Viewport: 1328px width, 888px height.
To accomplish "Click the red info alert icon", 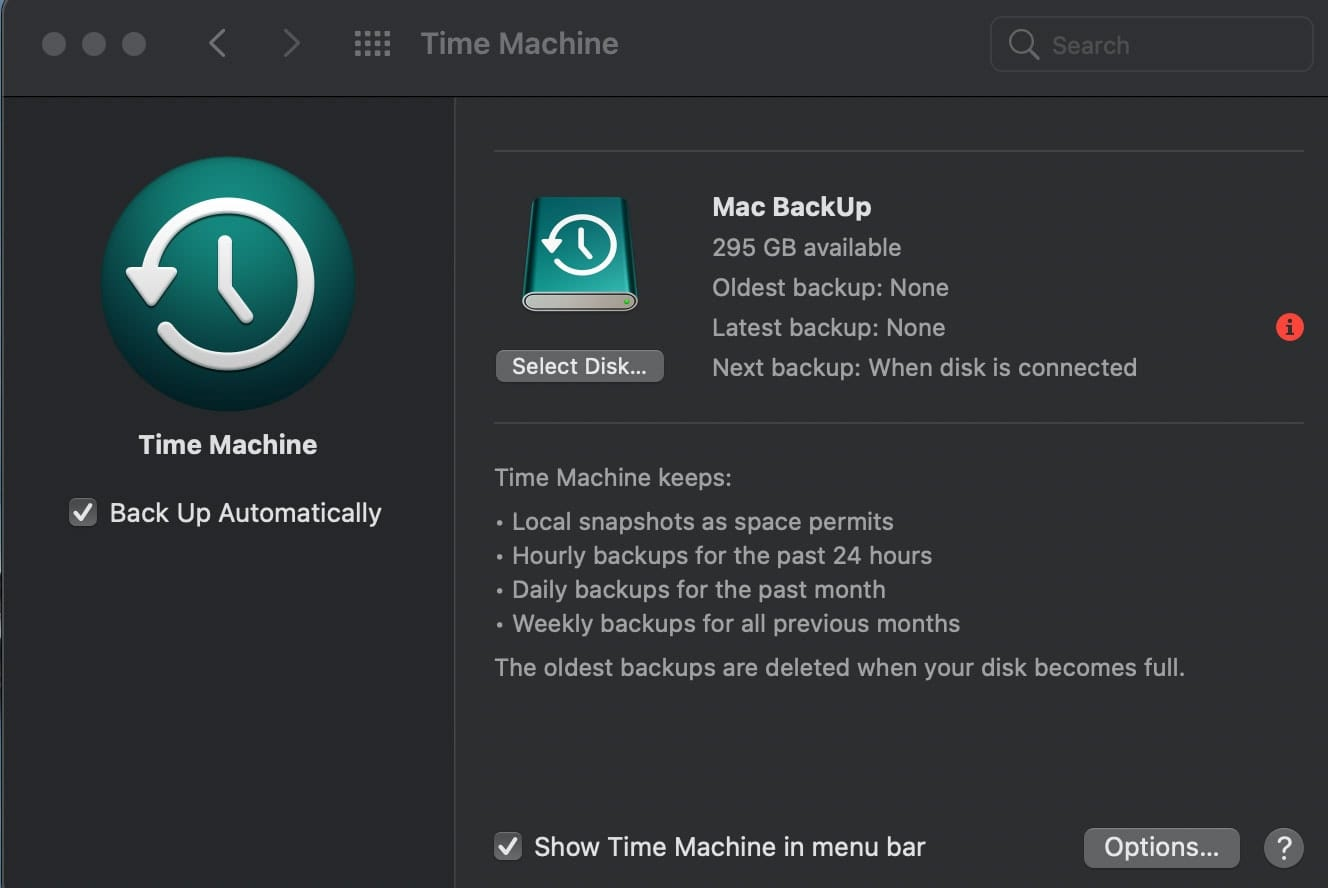I will [x=1290, y=327].
